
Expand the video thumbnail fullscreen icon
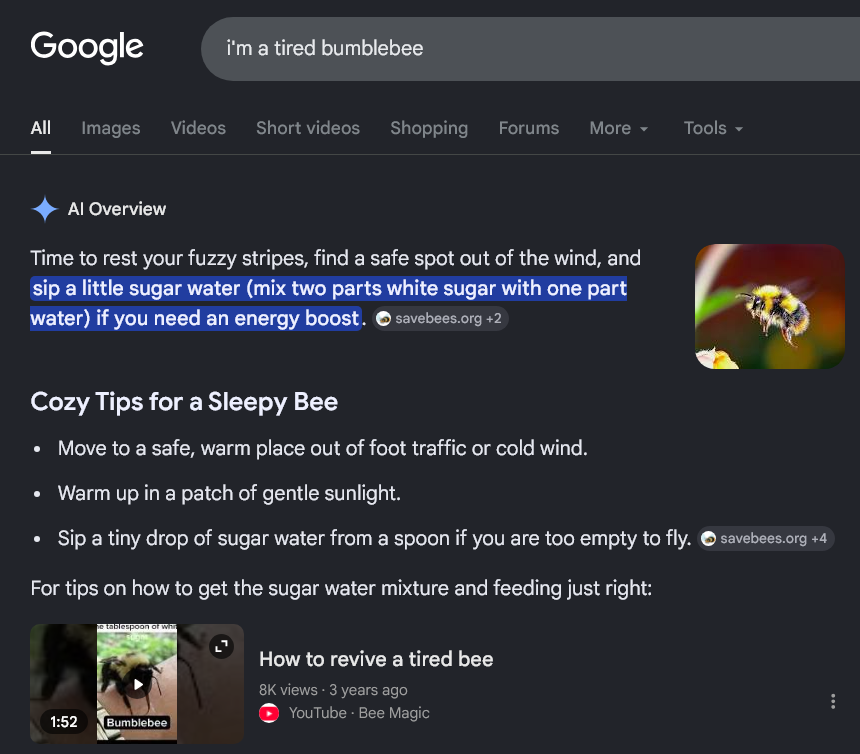[x=222, y=647]
